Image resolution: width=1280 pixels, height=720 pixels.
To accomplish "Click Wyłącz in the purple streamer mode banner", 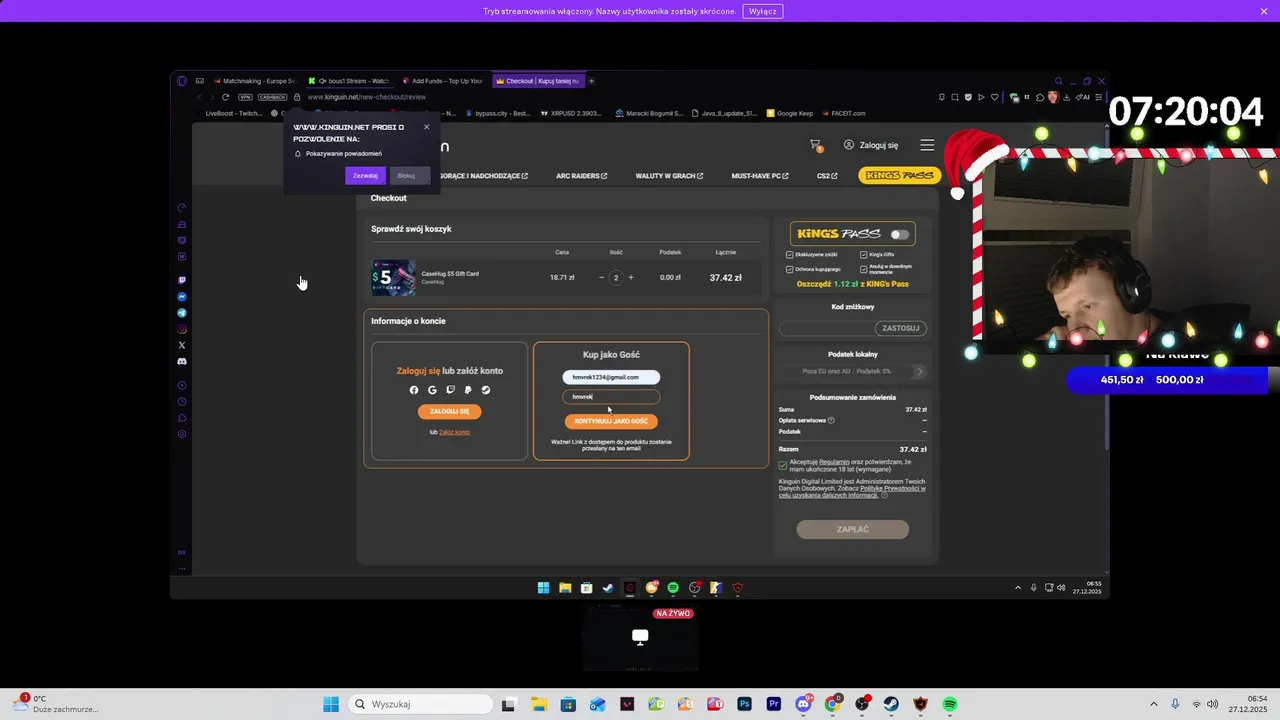I will tap(762, 11).
